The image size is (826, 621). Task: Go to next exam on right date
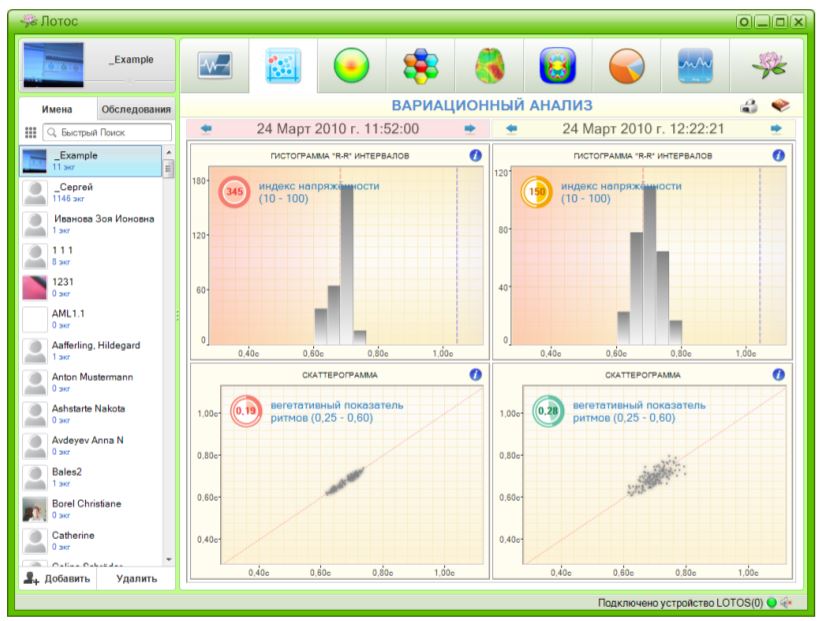[x=775, y=129]
